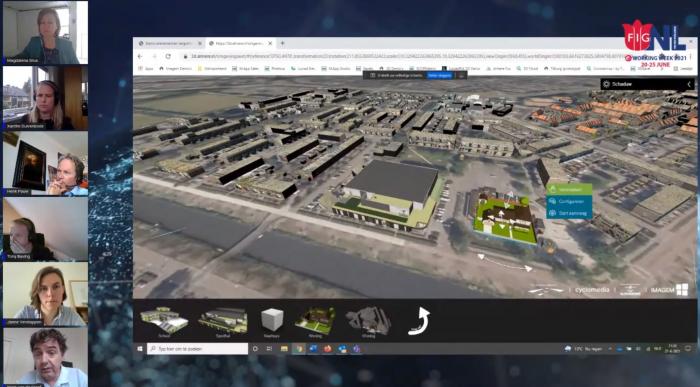The width and height of the screenshot is (700, 387).
Task: Reload the browser page
Action: tap(168, 56)
